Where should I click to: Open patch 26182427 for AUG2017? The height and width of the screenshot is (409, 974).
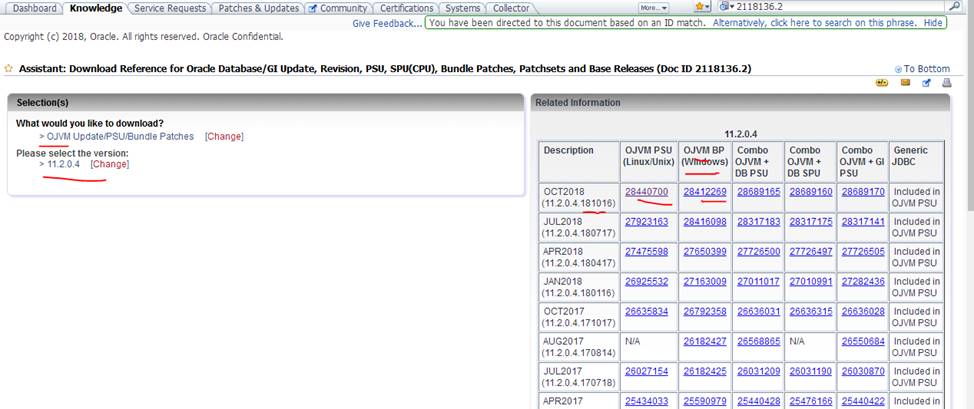click(x=705, y=341)
